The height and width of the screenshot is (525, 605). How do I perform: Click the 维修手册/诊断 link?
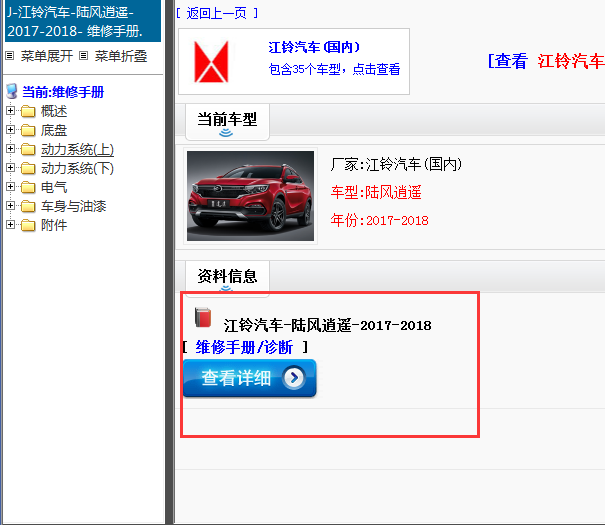pos(244,347)
